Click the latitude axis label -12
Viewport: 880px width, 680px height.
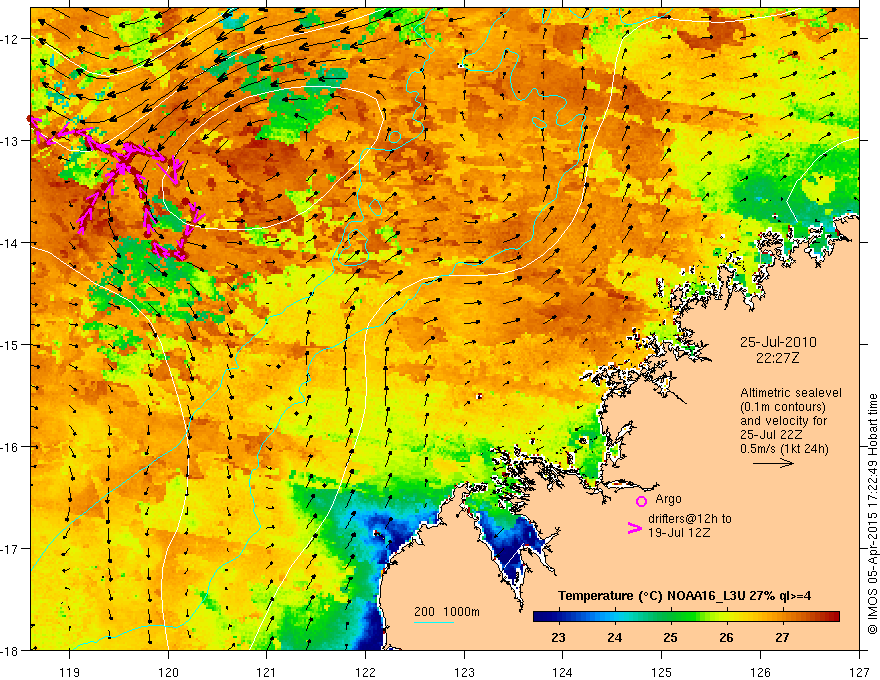tap(10, 39)
